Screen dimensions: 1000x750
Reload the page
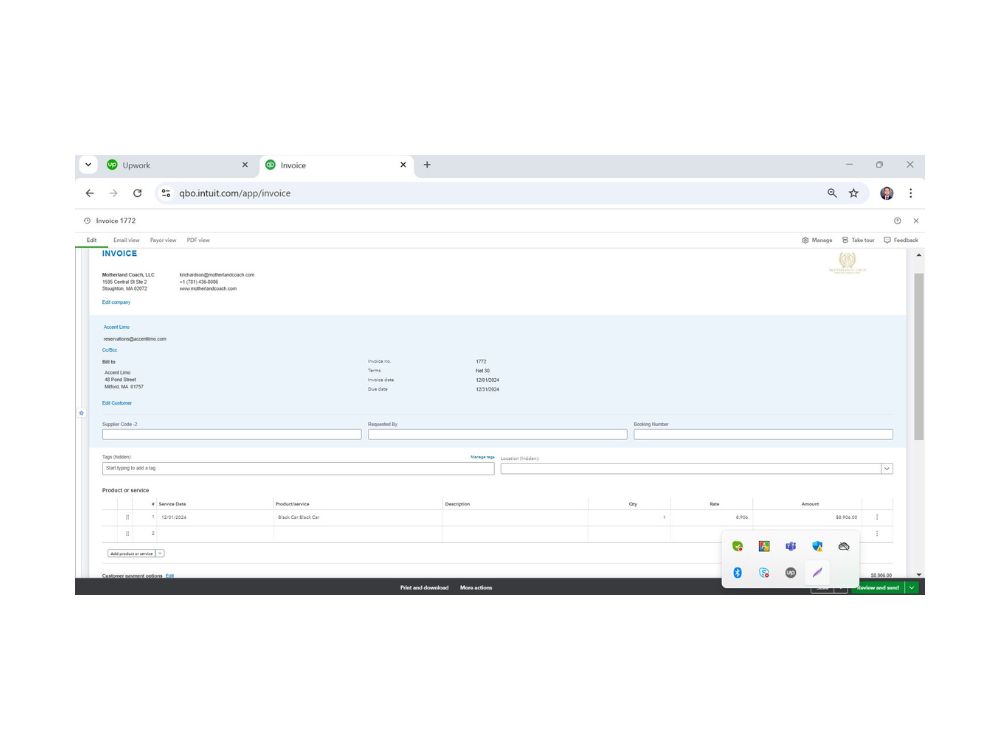pos(137,193)
